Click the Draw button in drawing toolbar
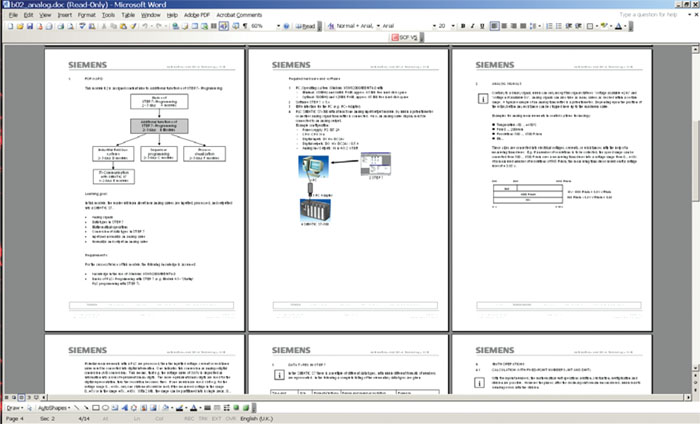This screenshot has width=700, height=424. point(13,408)
